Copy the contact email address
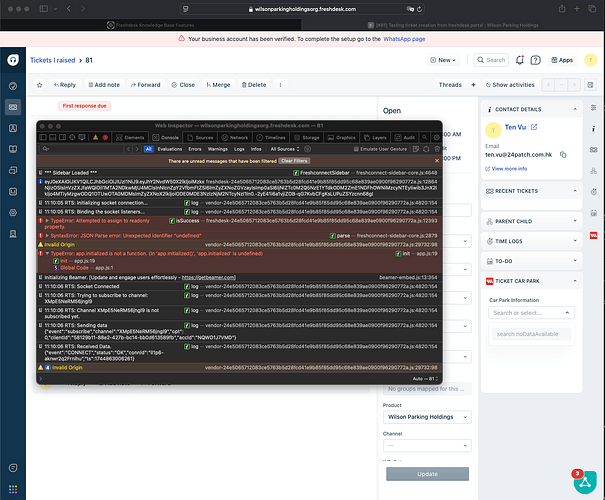The image size is (605, 500). pos(563,155)
